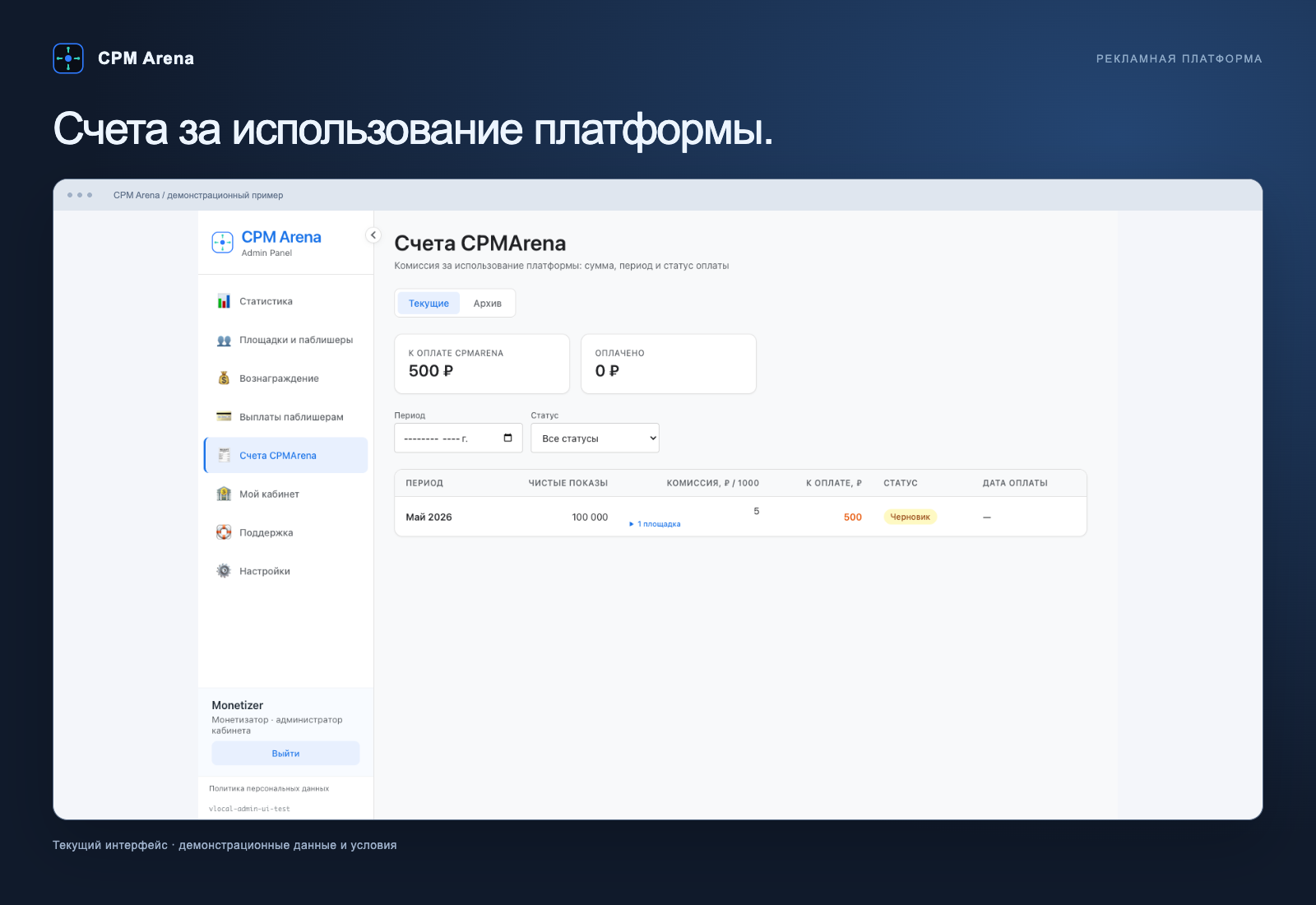Screen dimensions: 1316x905
Task: Click the Мой кабинет building icon
Action: click(224, 494)
